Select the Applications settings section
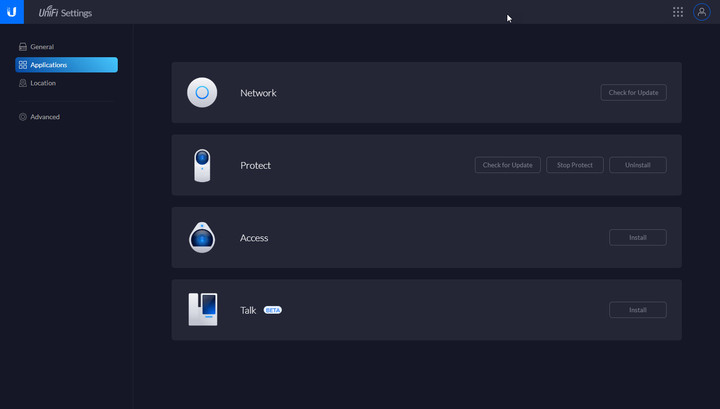Viewport: 720px width, 409px height. point(66,65)
